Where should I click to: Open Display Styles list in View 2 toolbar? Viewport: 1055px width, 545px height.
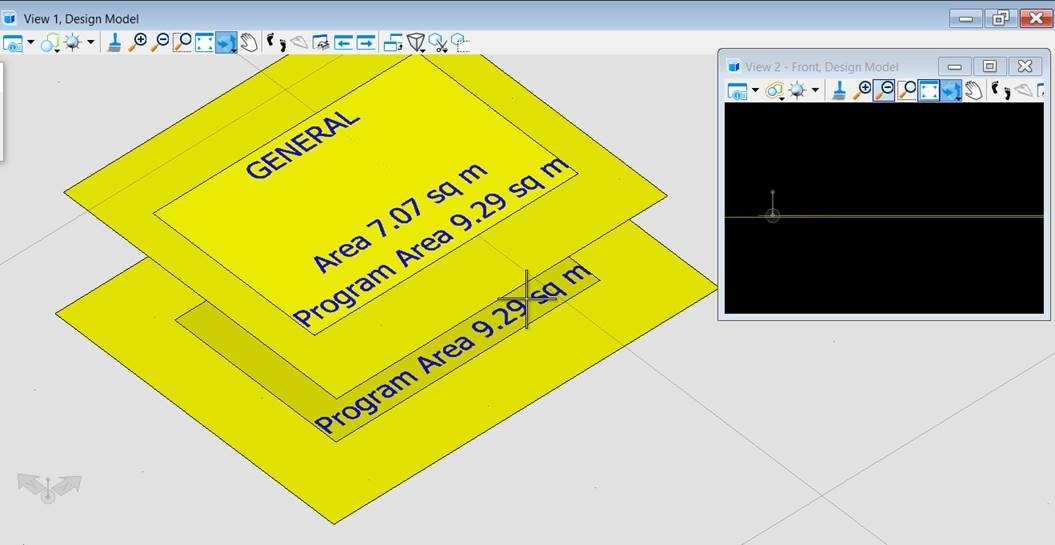pyautogui.click(x=774, y=90)
